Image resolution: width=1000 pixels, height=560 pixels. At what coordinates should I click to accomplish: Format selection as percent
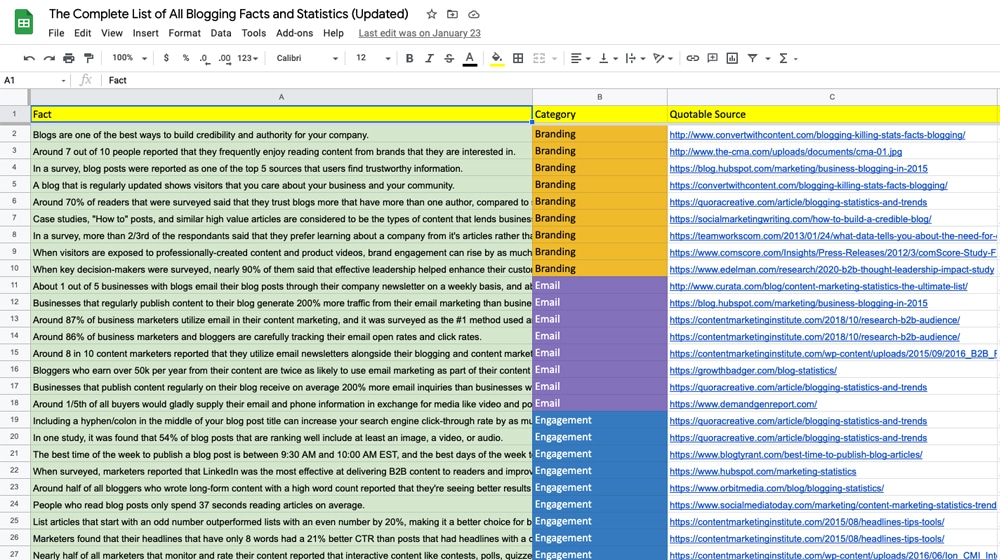click(x=186, y=58)
